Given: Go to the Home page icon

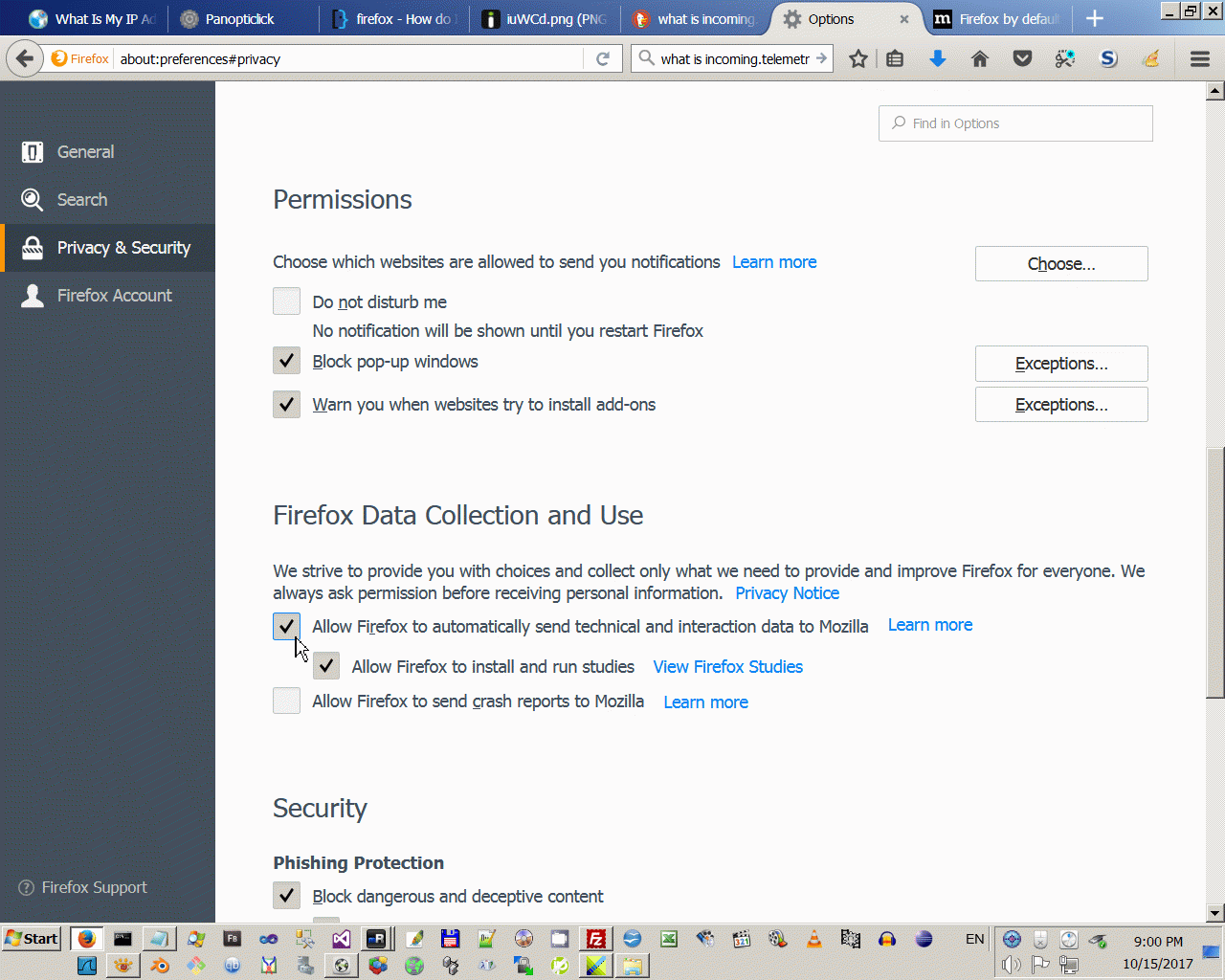Looking at the screenshot, I should [x=980, y=59].
